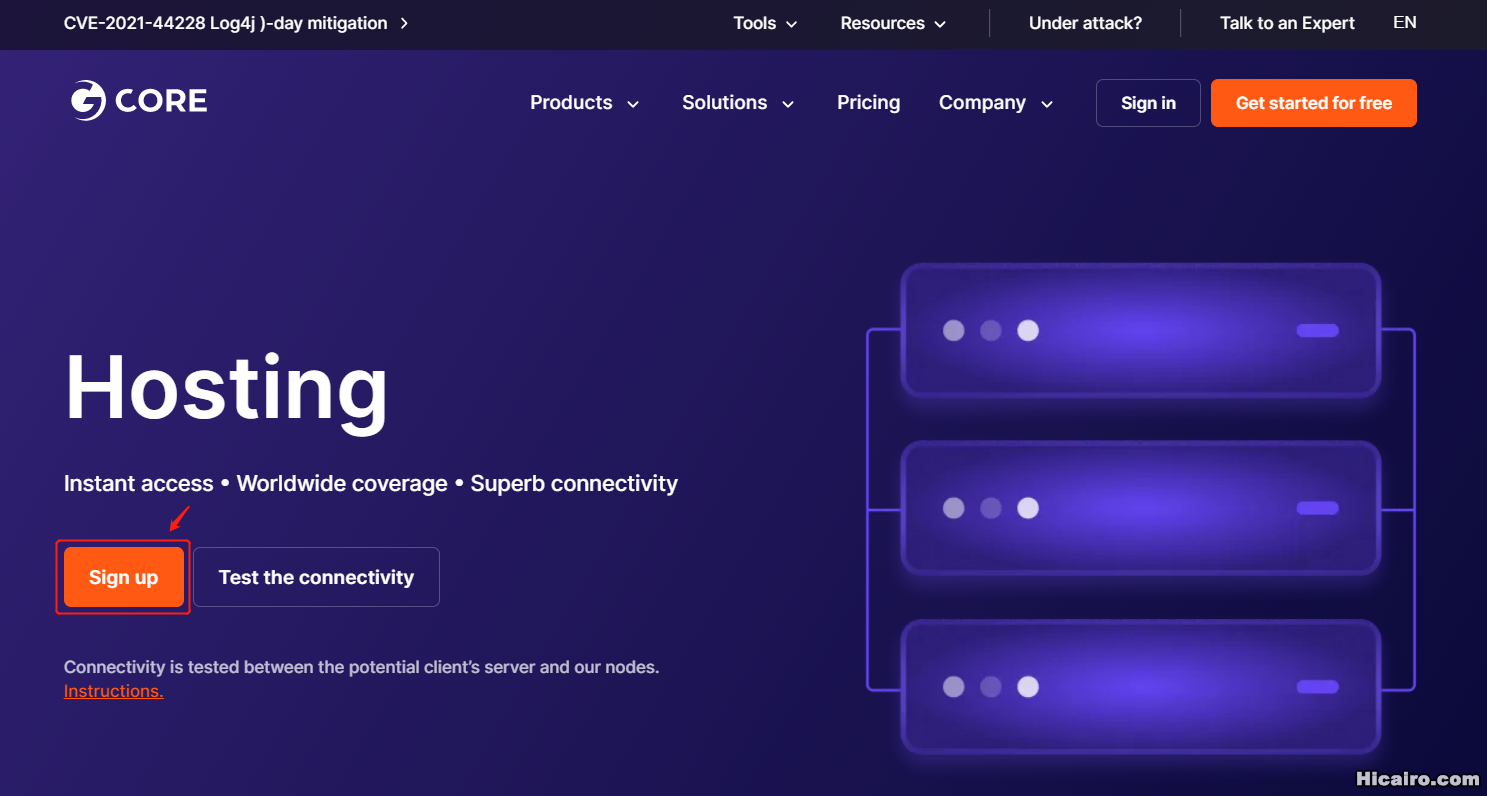Click Talk to an Expert

pyautogui.click(x=1287, y=23)
